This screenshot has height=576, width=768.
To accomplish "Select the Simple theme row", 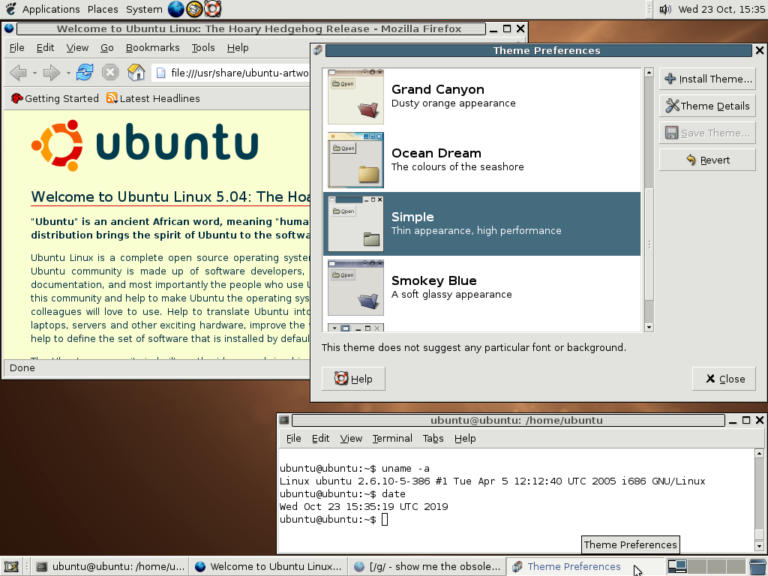I will (x=481, y=224).
